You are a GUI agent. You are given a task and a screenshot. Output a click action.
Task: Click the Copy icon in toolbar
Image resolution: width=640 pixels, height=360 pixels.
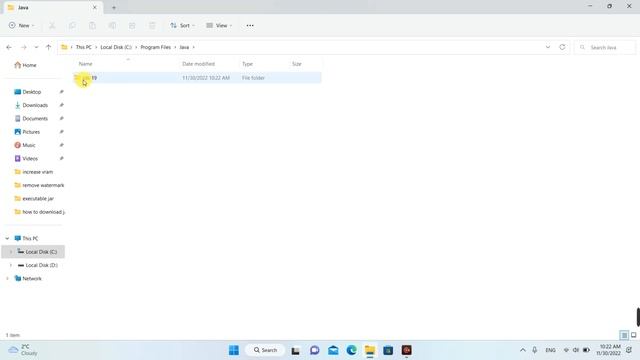pyautogui.click(x=72, y=25)
